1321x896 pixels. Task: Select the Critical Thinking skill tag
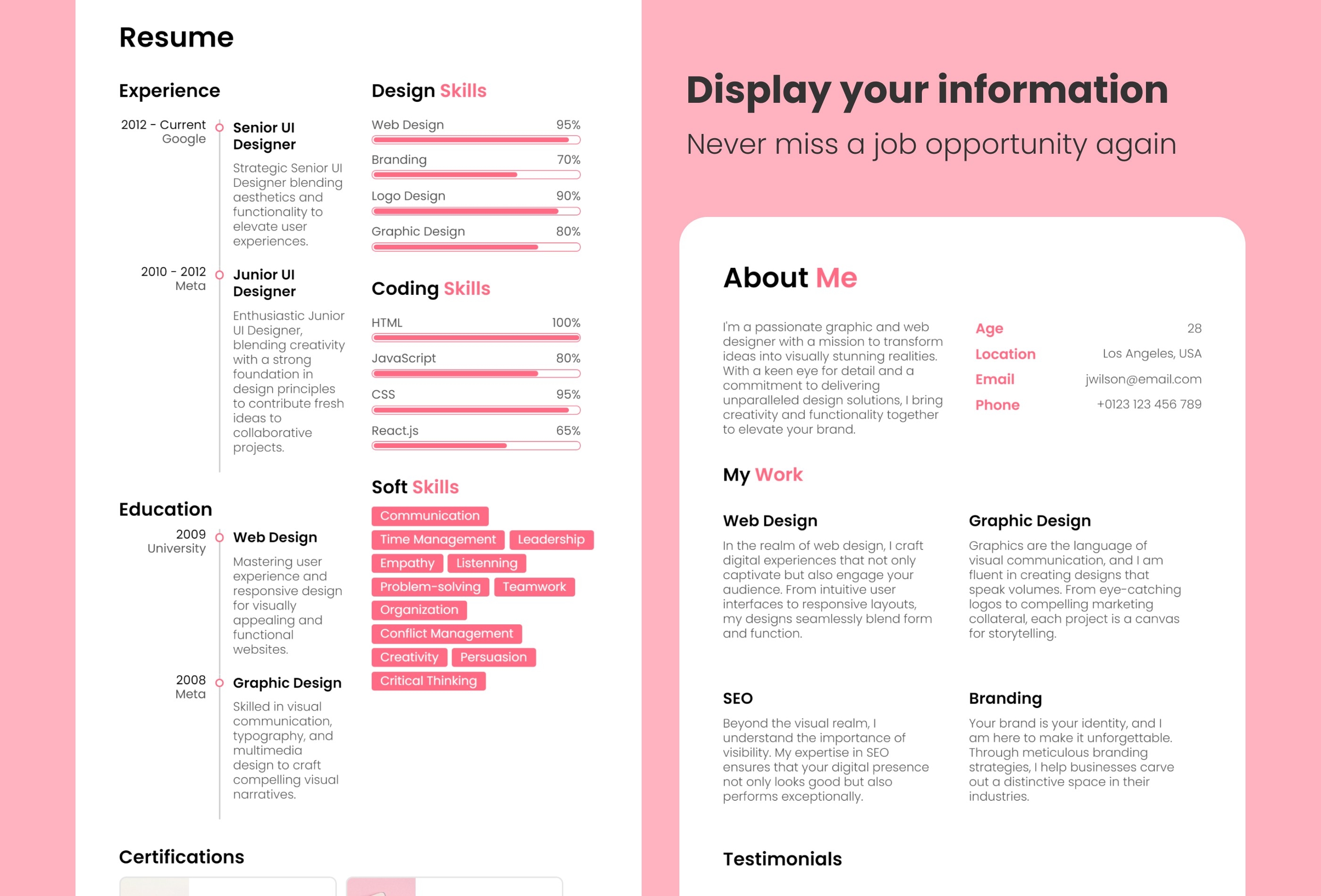click(x=428, y=680)
